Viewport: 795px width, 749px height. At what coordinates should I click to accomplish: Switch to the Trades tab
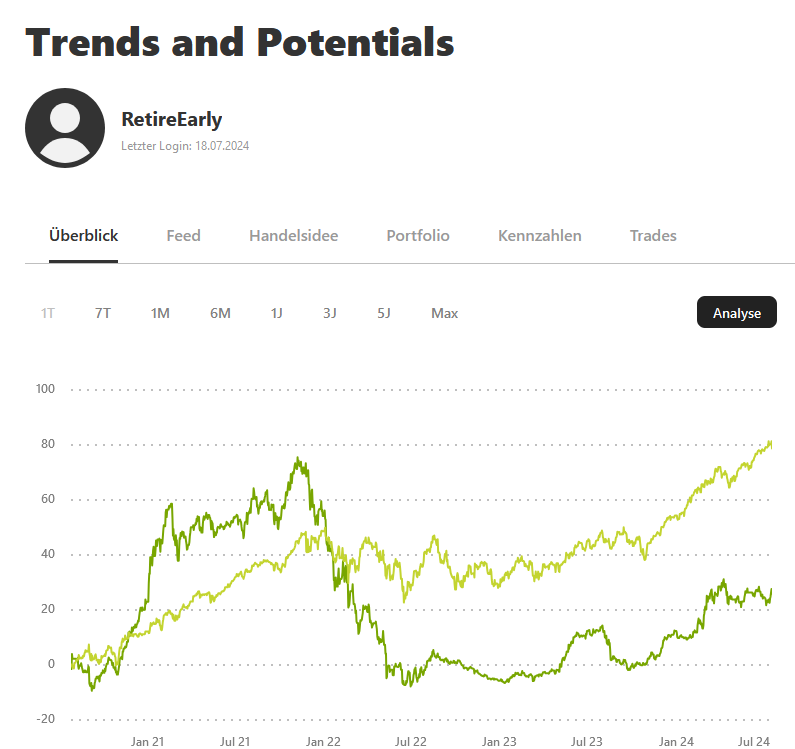[x=653, y=236]
